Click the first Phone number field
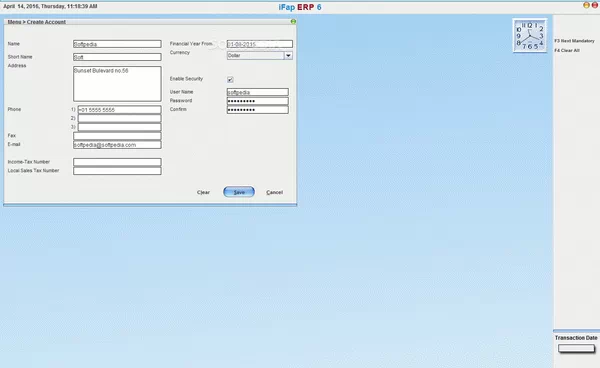Image resolution: width=600 pixels, height=368 pixels. (x=119, y=110)
